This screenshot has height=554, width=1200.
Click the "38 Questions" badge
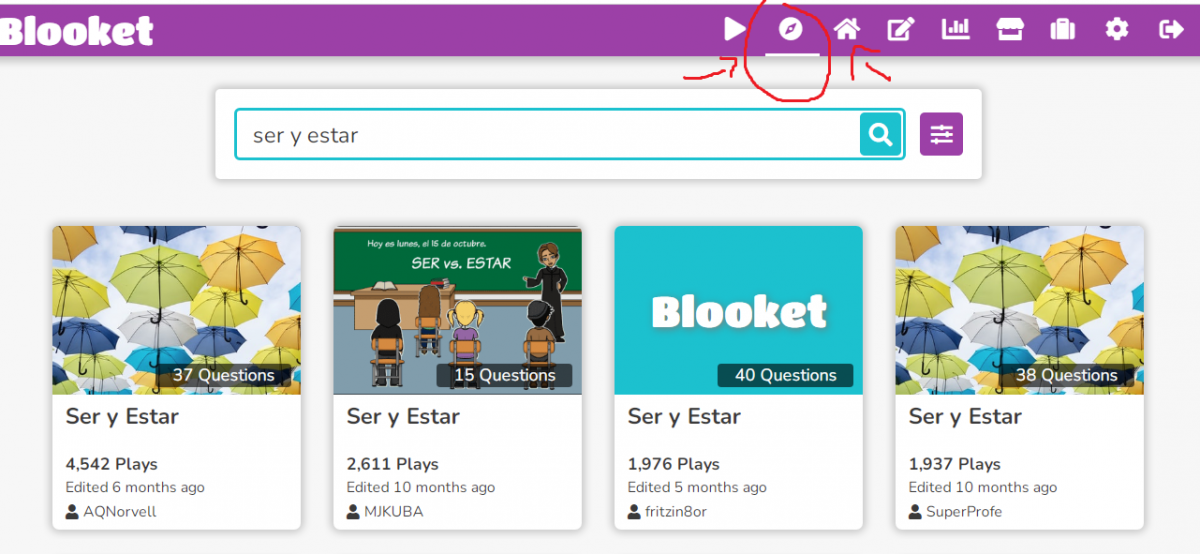click(1066, 376)
